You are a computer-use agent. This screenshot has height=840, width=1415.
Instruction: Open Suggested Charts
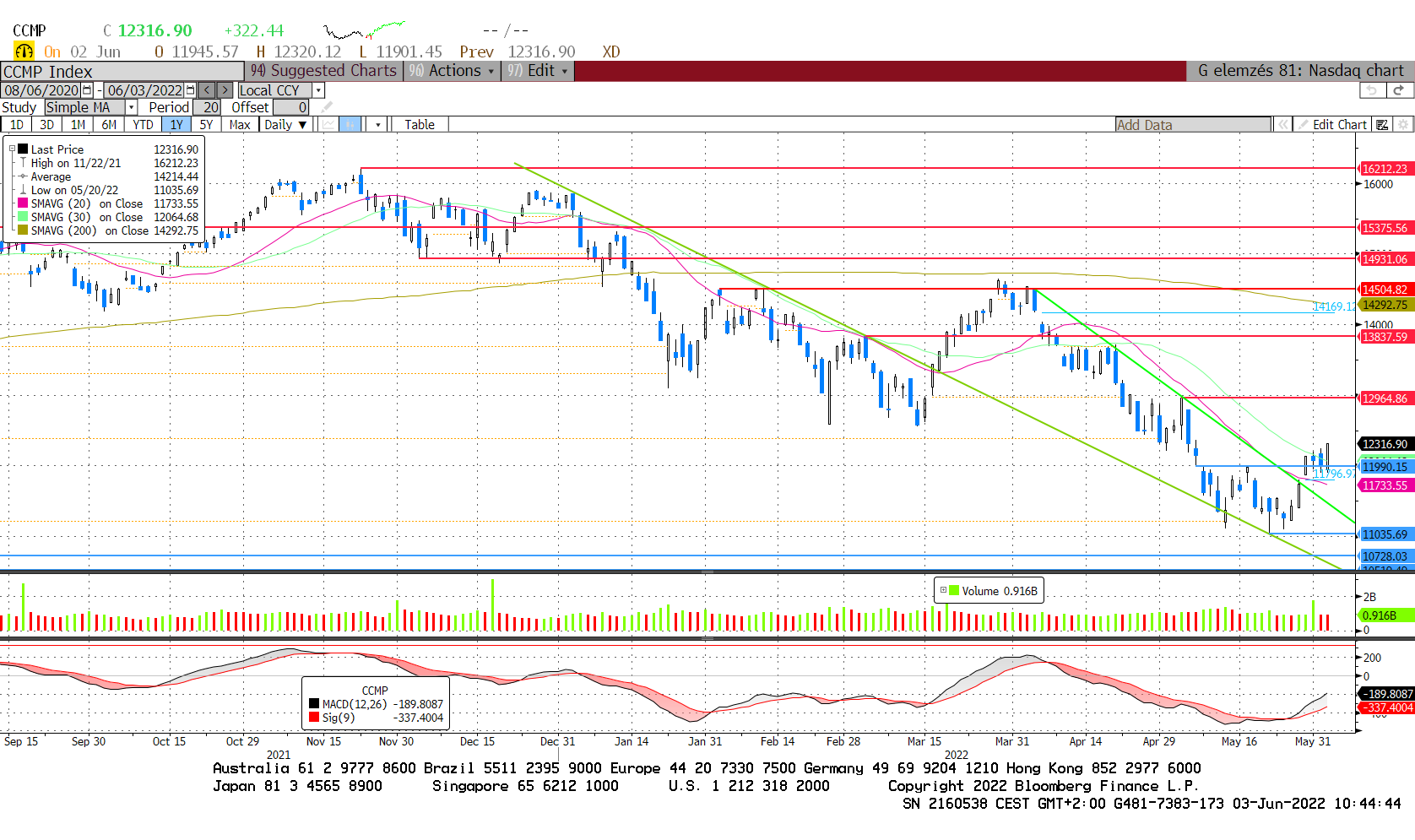coord(324,71)
